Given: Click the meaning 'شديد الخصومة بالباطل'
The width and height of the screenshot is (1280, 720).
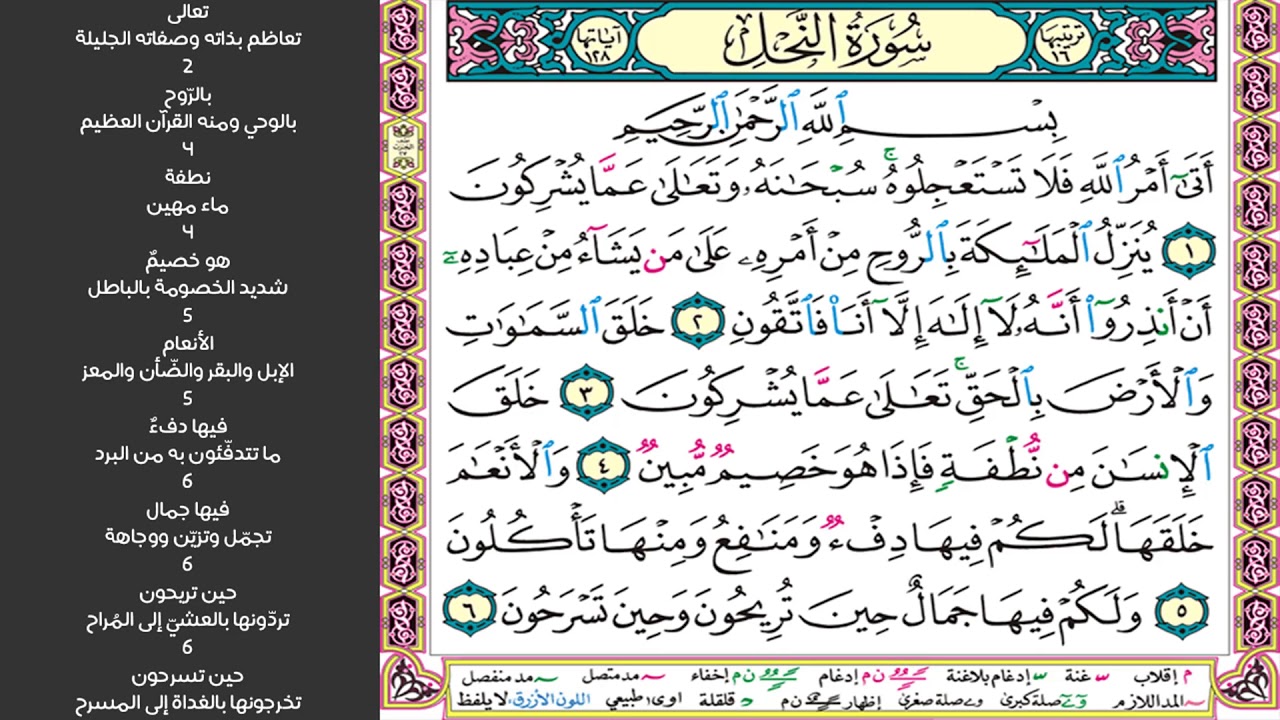Looking at the screenshot, I should click(188, 288).
